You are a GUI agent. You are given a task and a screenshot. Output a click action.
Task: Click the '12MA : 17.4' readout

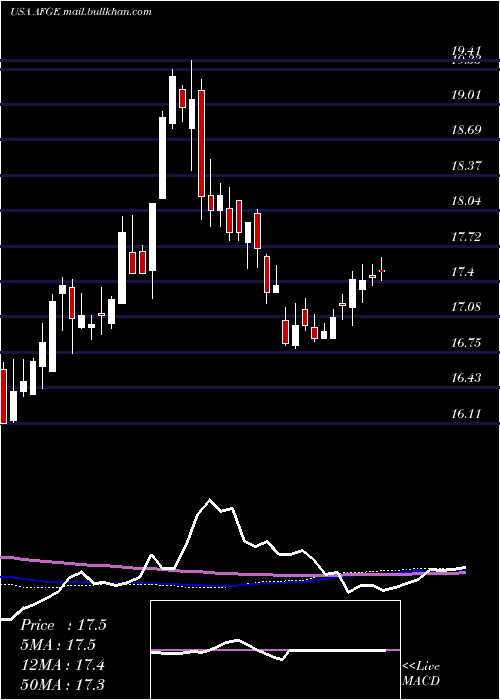click(63, 665)
